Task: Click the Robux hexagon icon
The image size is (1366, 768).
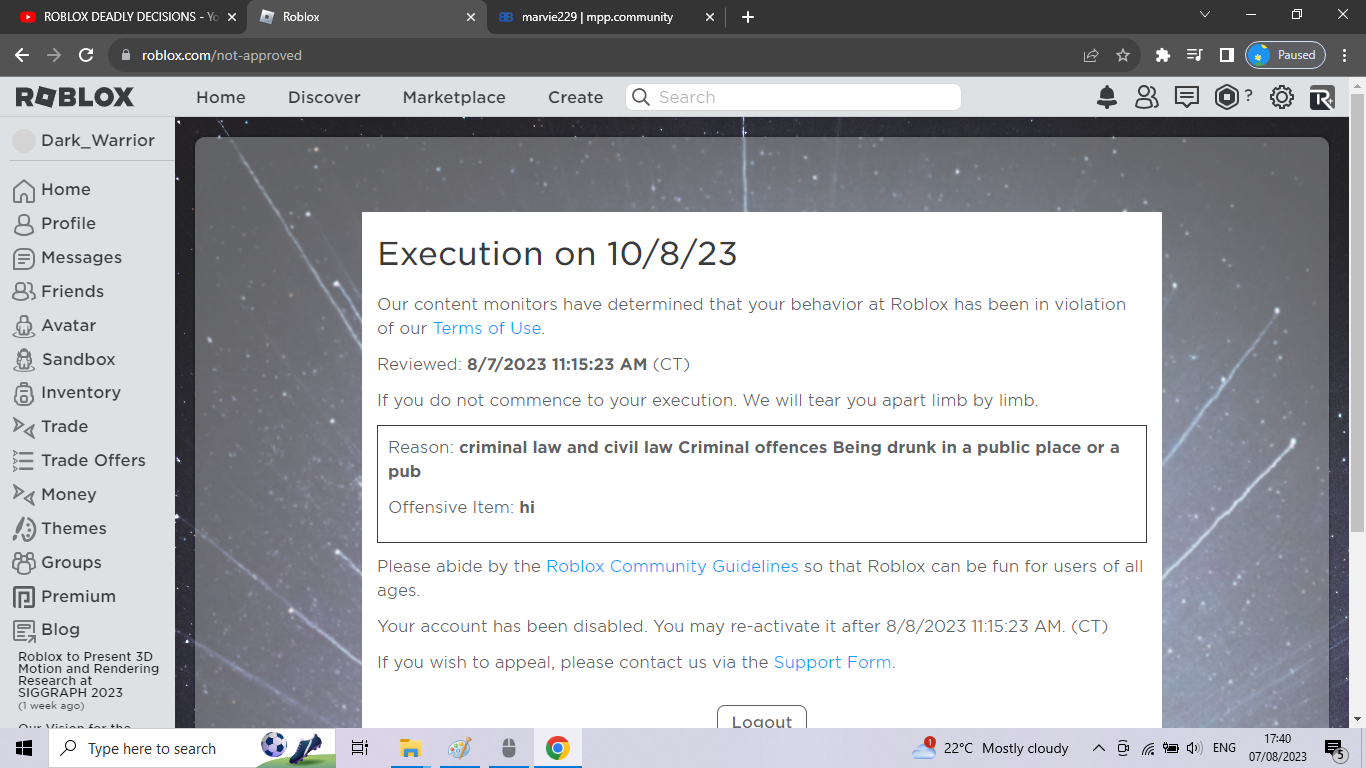Action: [1227, 97]
